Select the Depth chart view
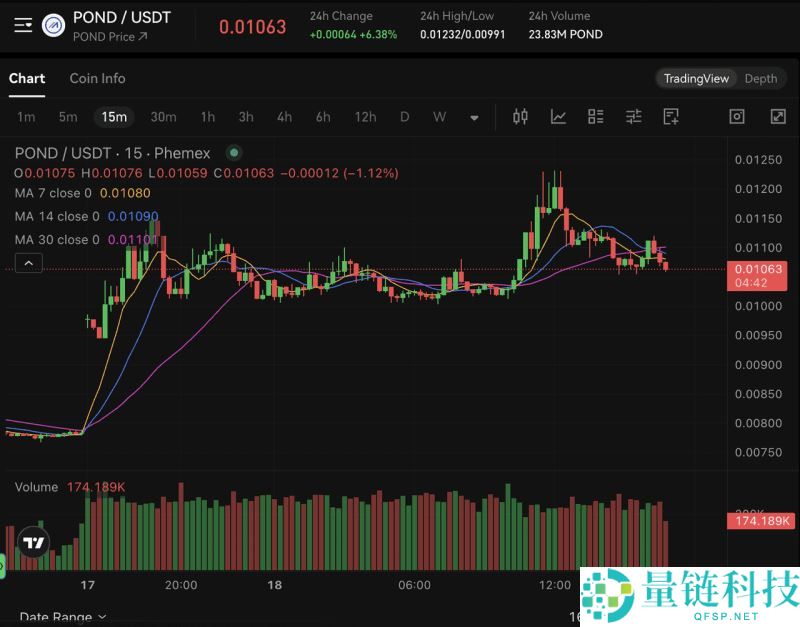The image size is (800, 627). coord(761,78)
